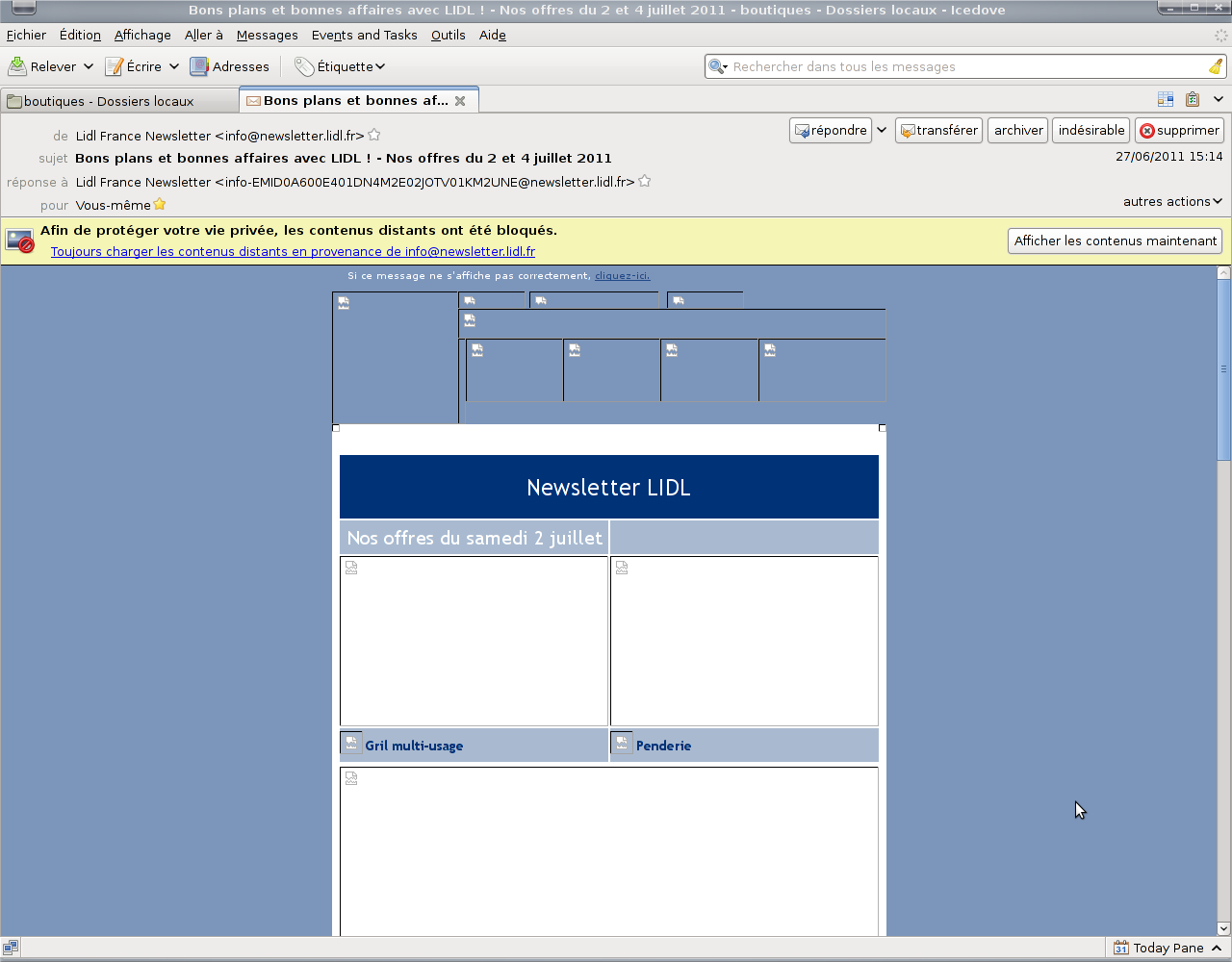Click the broken image icon beside Penderie

(623, 744)
